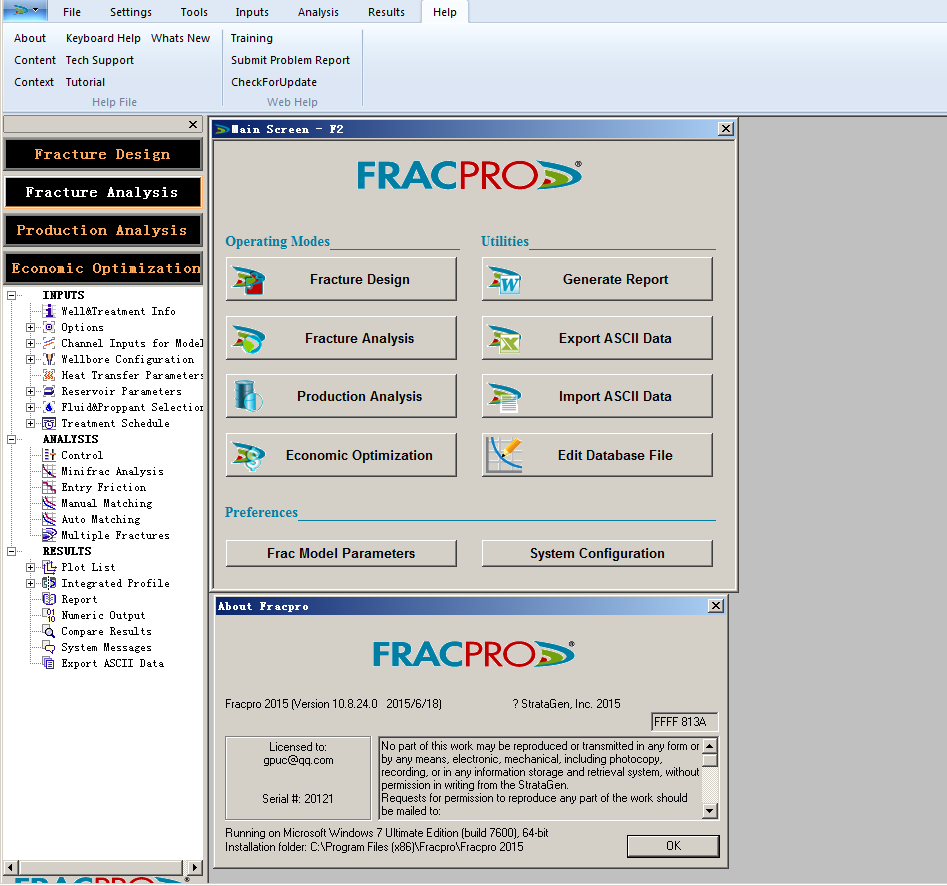
Task: Click the Reservoir Parameters icon
Action: [49, 391]
